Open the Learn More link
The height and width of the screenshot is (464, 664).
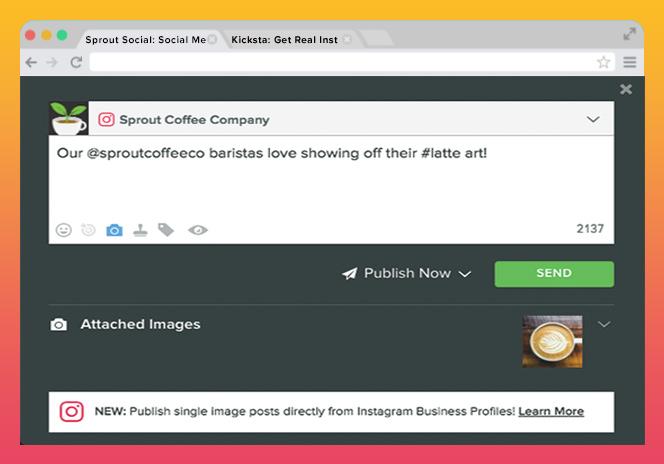coord(551,412)
